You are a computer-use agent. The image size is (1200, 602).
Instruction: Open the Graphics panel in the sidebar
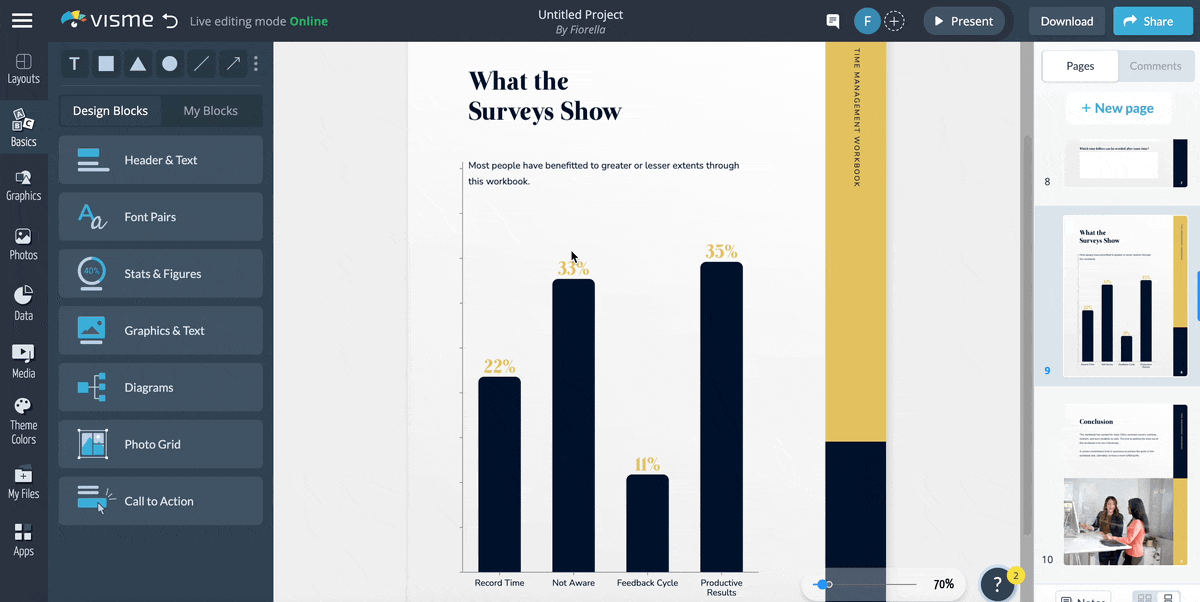pyautogui.click(x=22, y=182)
